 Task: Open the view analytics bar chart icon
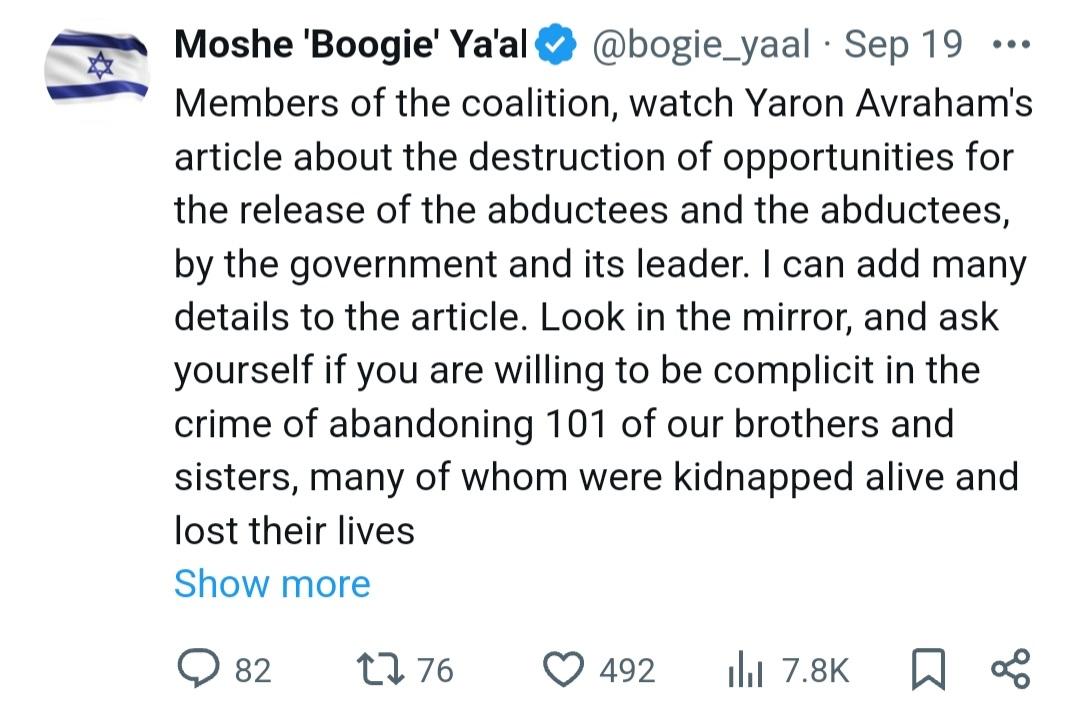(x=745, y=670)
